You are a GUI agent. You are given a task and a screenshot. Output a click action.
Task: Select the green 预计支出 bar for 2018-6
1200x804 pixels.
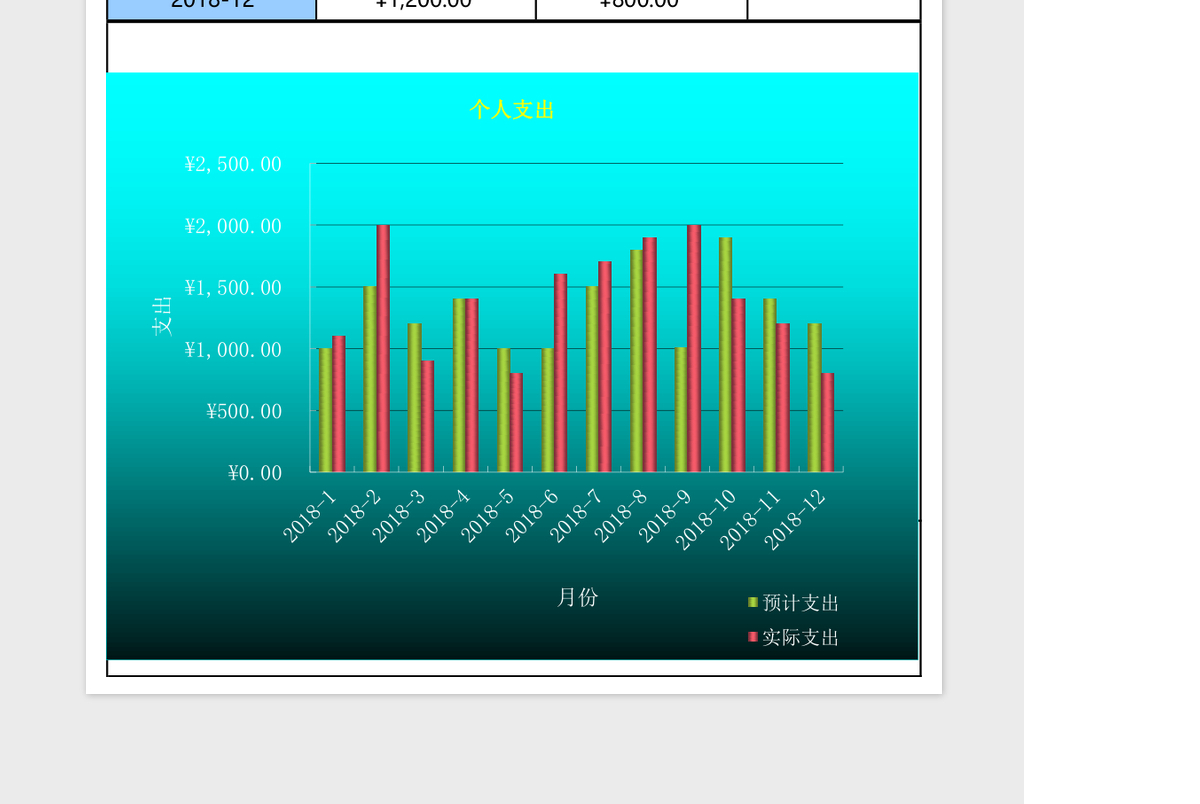pos(548,410)
